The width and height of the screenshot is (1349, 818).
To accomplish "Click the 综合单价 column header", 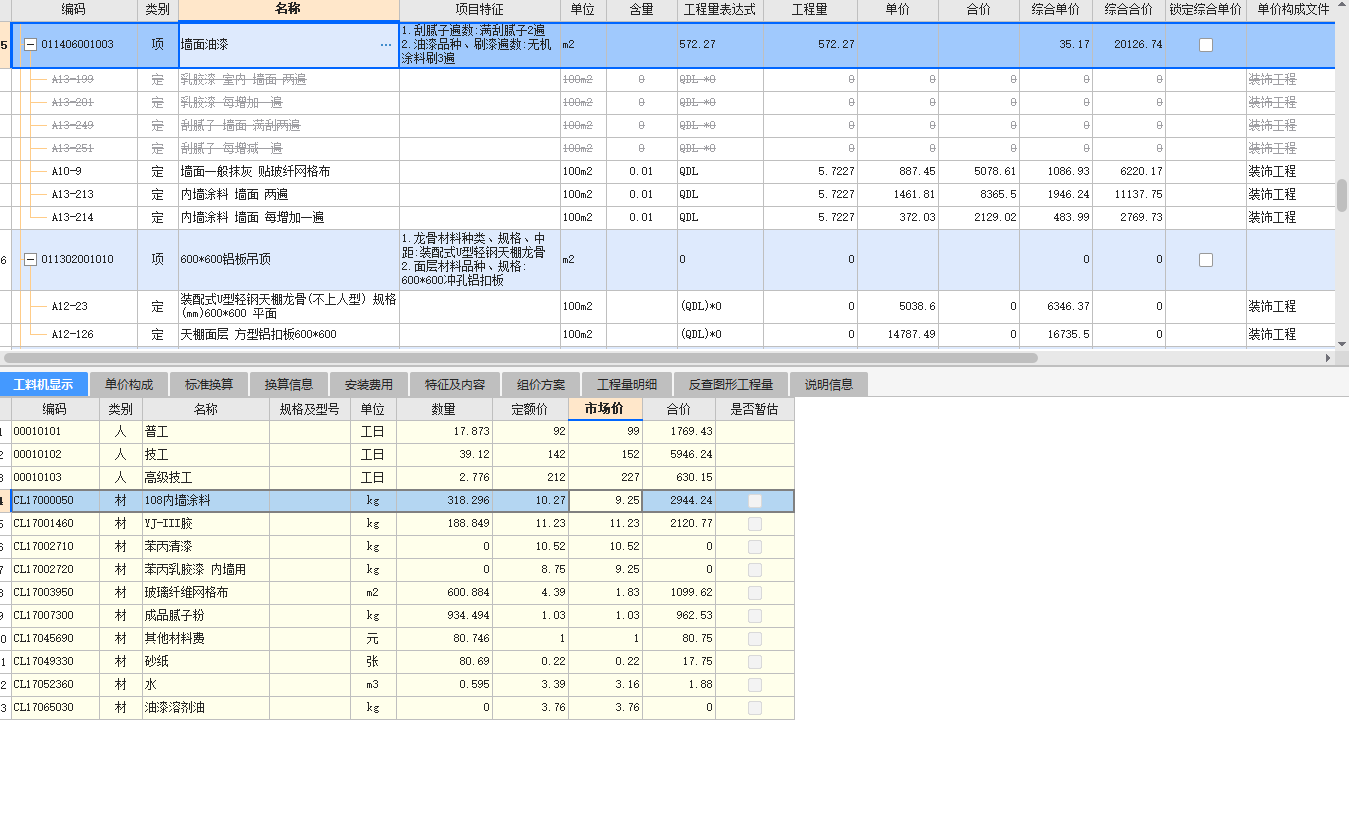I will point(1055,10).
